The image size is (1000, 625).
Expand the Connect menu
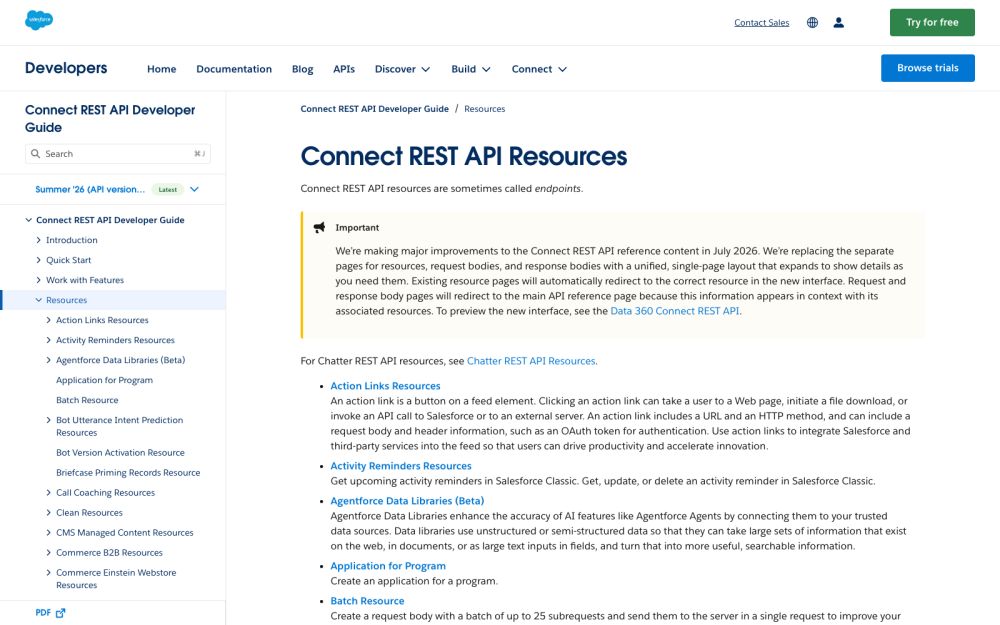point(539,69)
